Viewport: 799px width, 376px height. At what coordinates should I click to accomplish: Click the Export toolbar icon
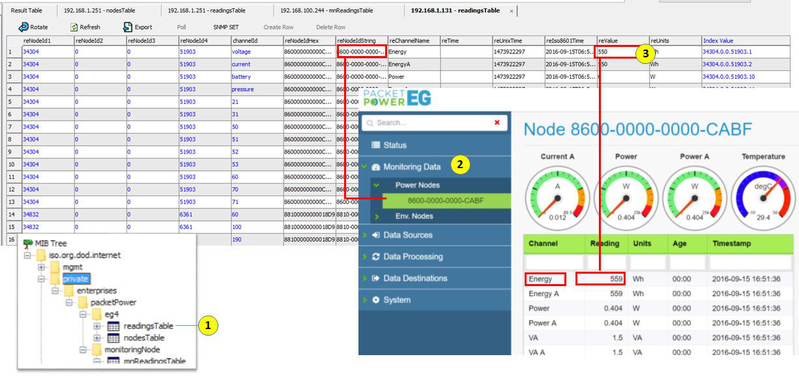127,27
